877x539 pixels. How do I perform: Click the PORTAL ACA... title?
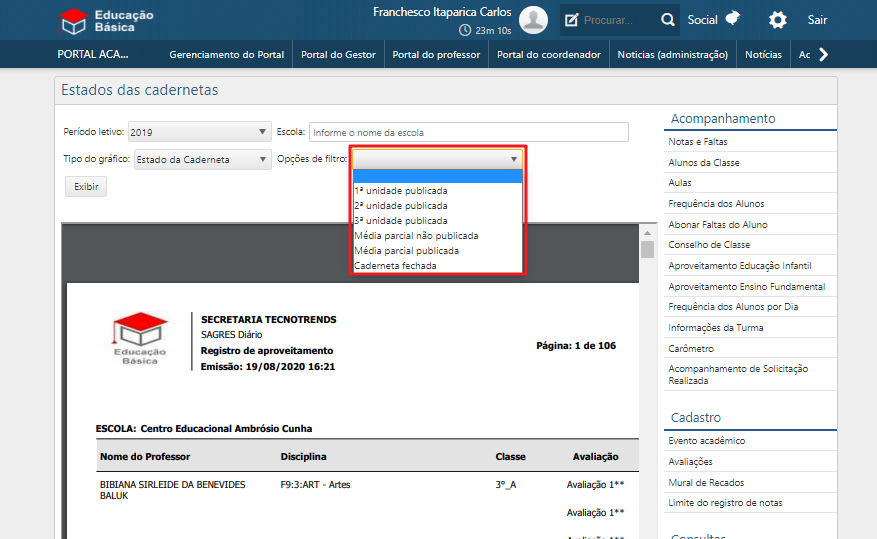tap(93, 54)
